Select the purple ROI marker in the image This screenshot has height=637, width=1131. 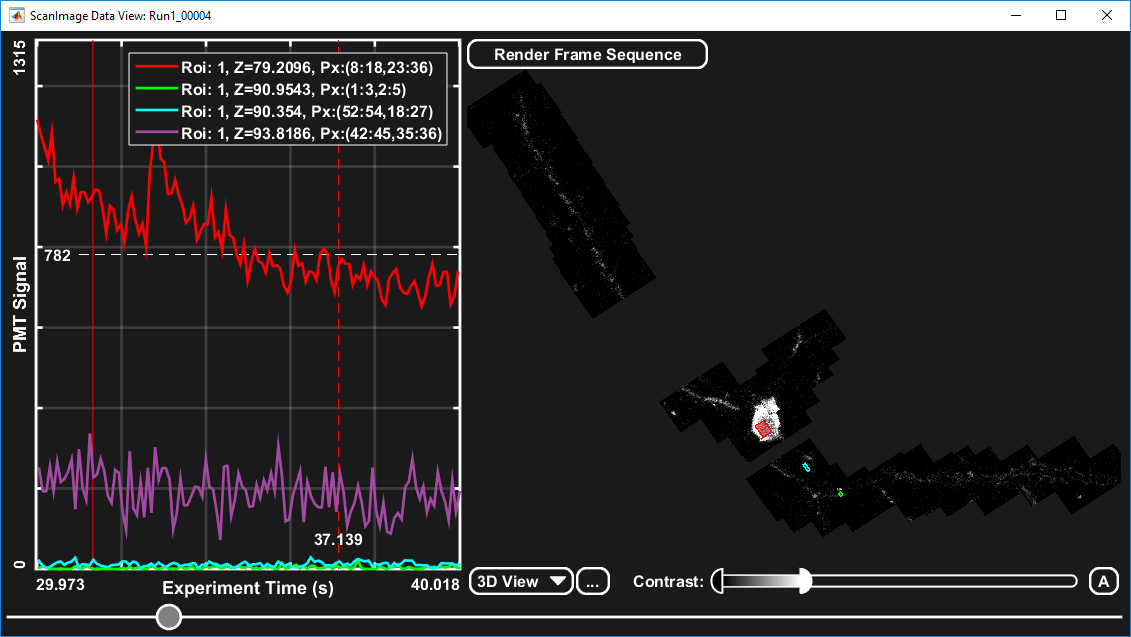click(x=816, y=494)
